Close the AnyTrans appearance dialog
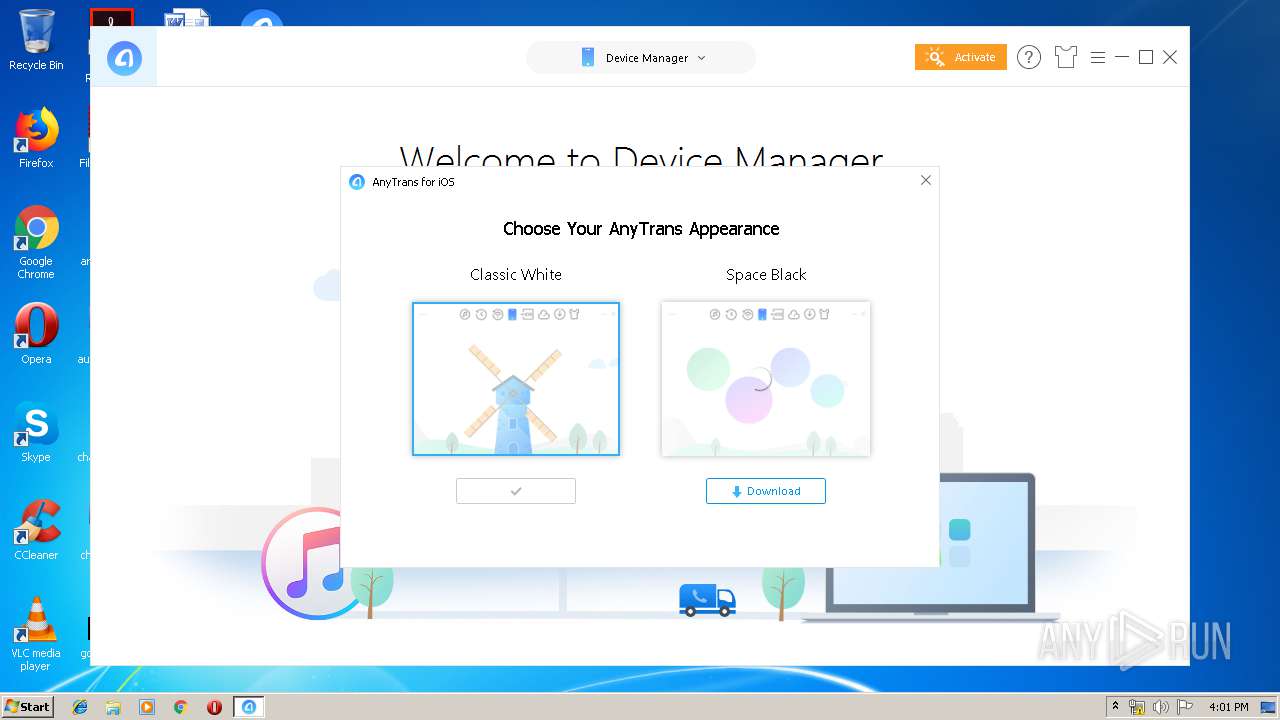Screen dimensions: 1280x720 click(925, 180)
